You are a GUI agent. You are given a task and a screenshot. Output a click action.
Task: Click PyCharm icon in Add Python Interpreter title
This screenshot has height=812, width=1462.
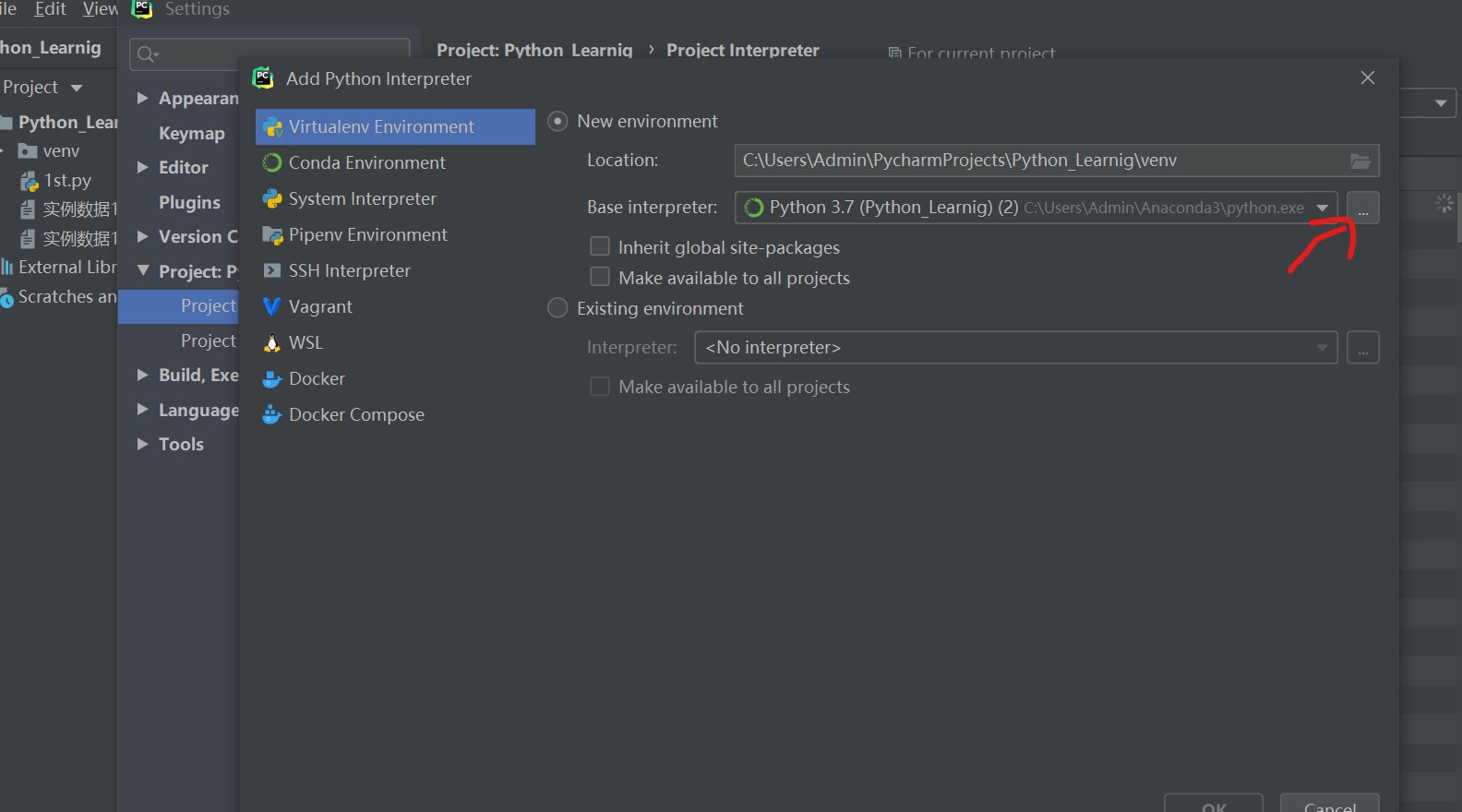(263, 78)
